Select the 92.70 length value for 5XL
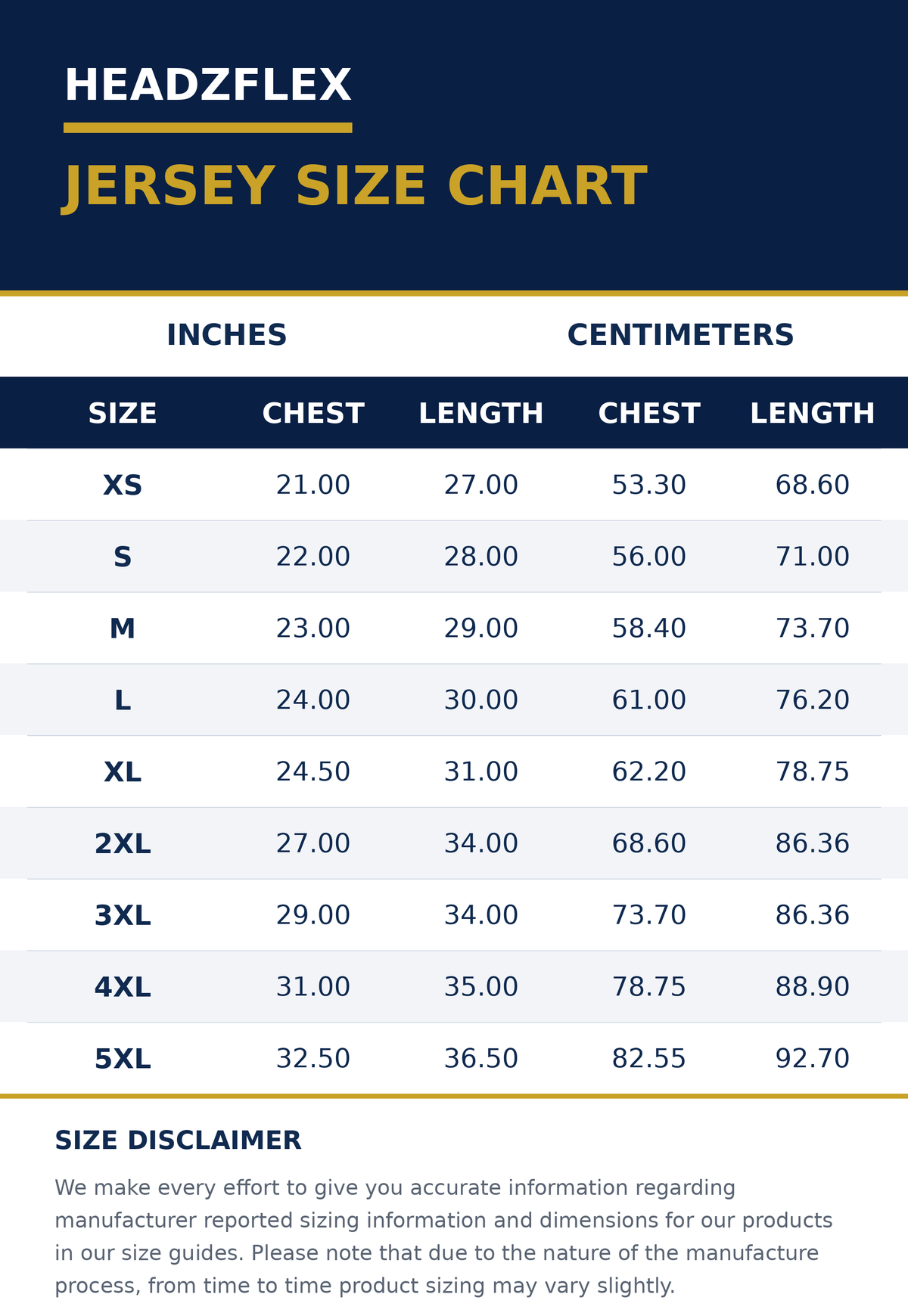 (813, 1059)
